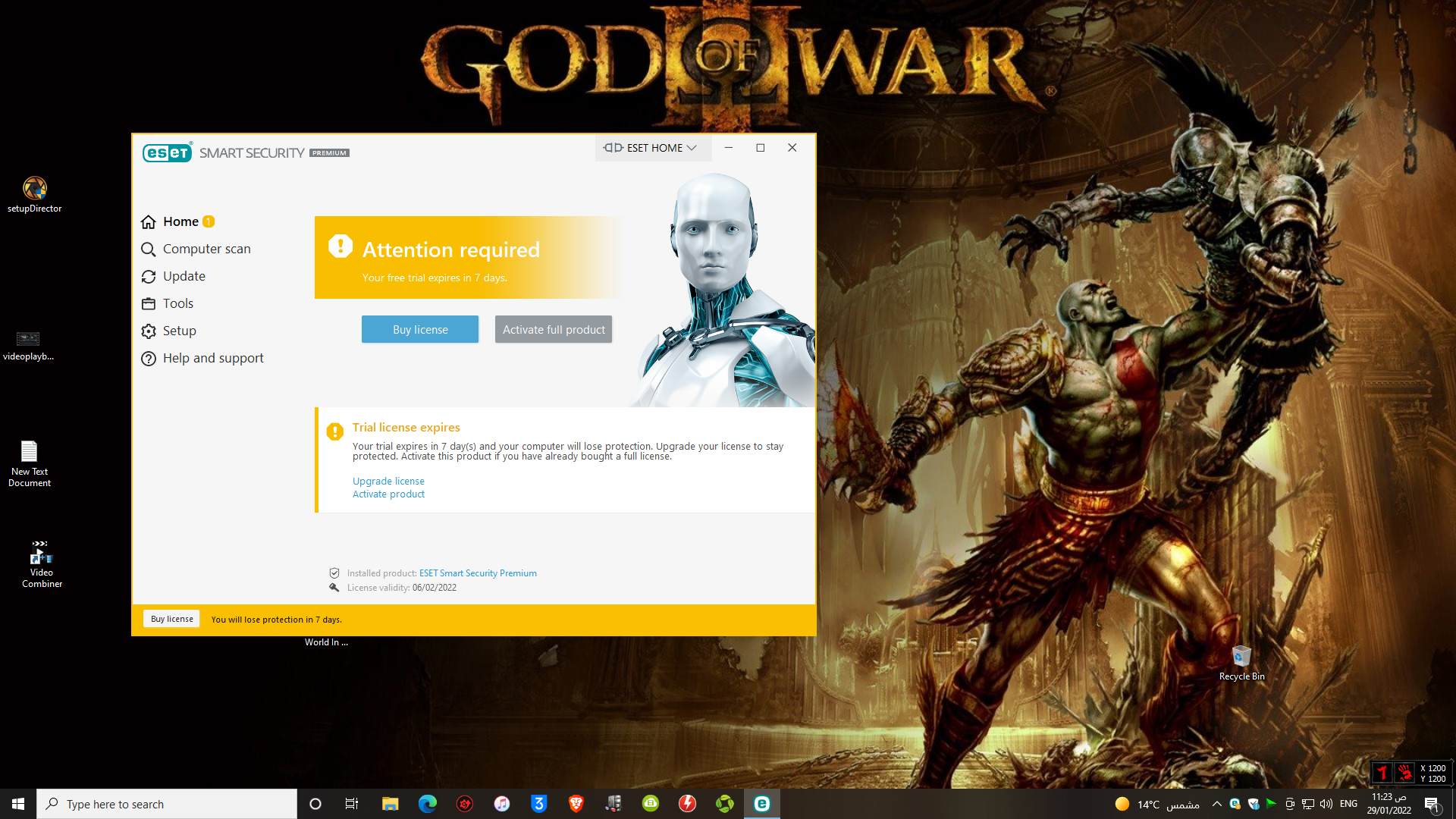Viewport: 1456px width, 819px height.
Task: Open the ESET Smart Security Premium product link
Action: [478, 573]
